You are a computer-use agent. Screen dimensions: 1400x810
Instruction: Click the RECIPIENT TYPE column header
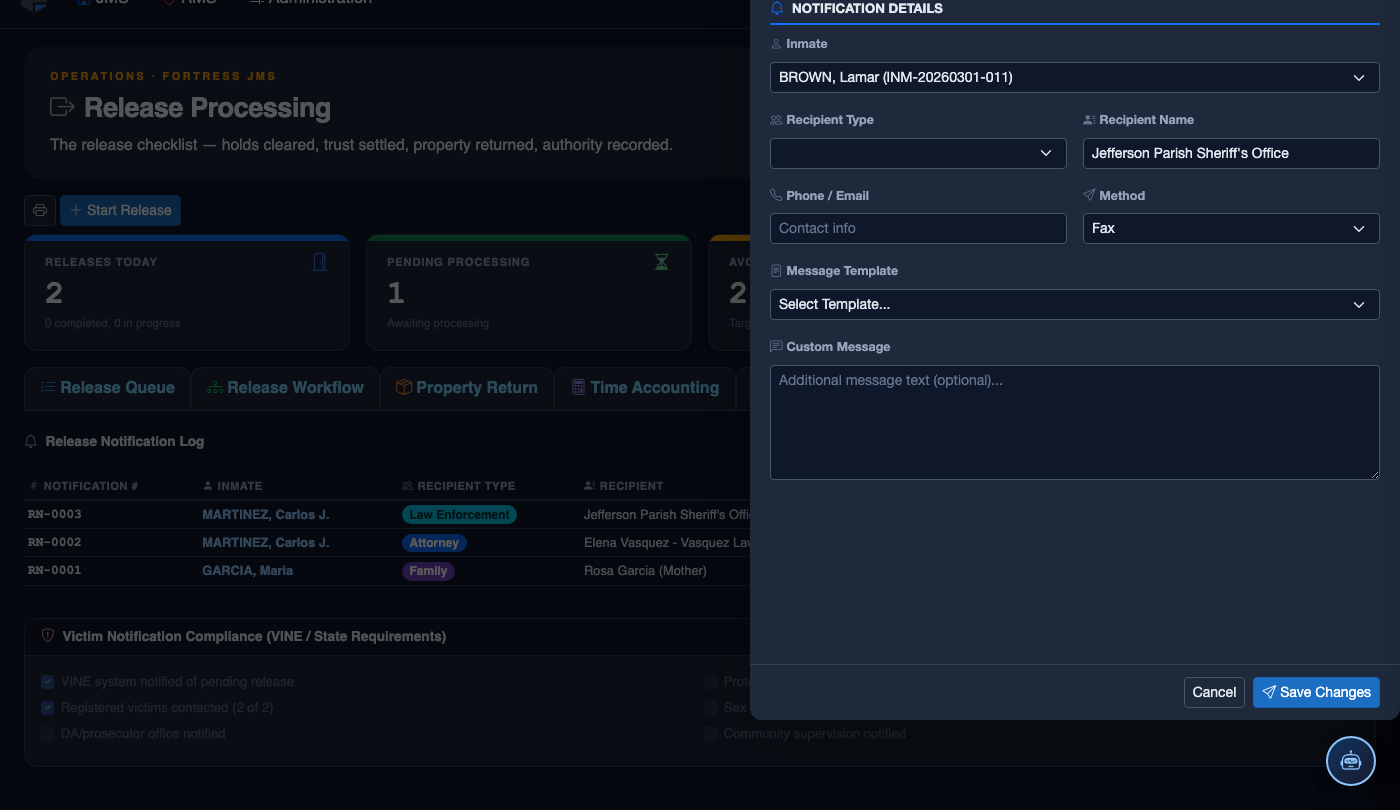459,486
